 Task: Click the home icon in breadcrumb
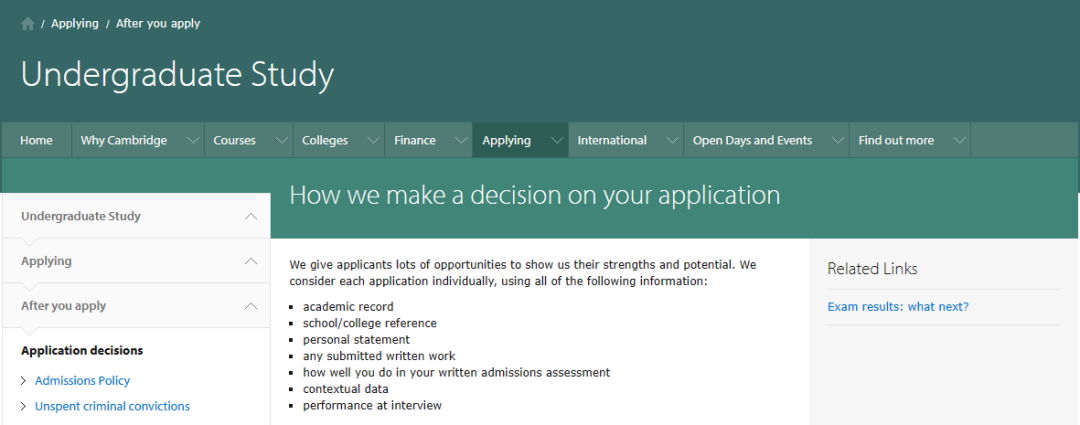(x=28, y=24)
